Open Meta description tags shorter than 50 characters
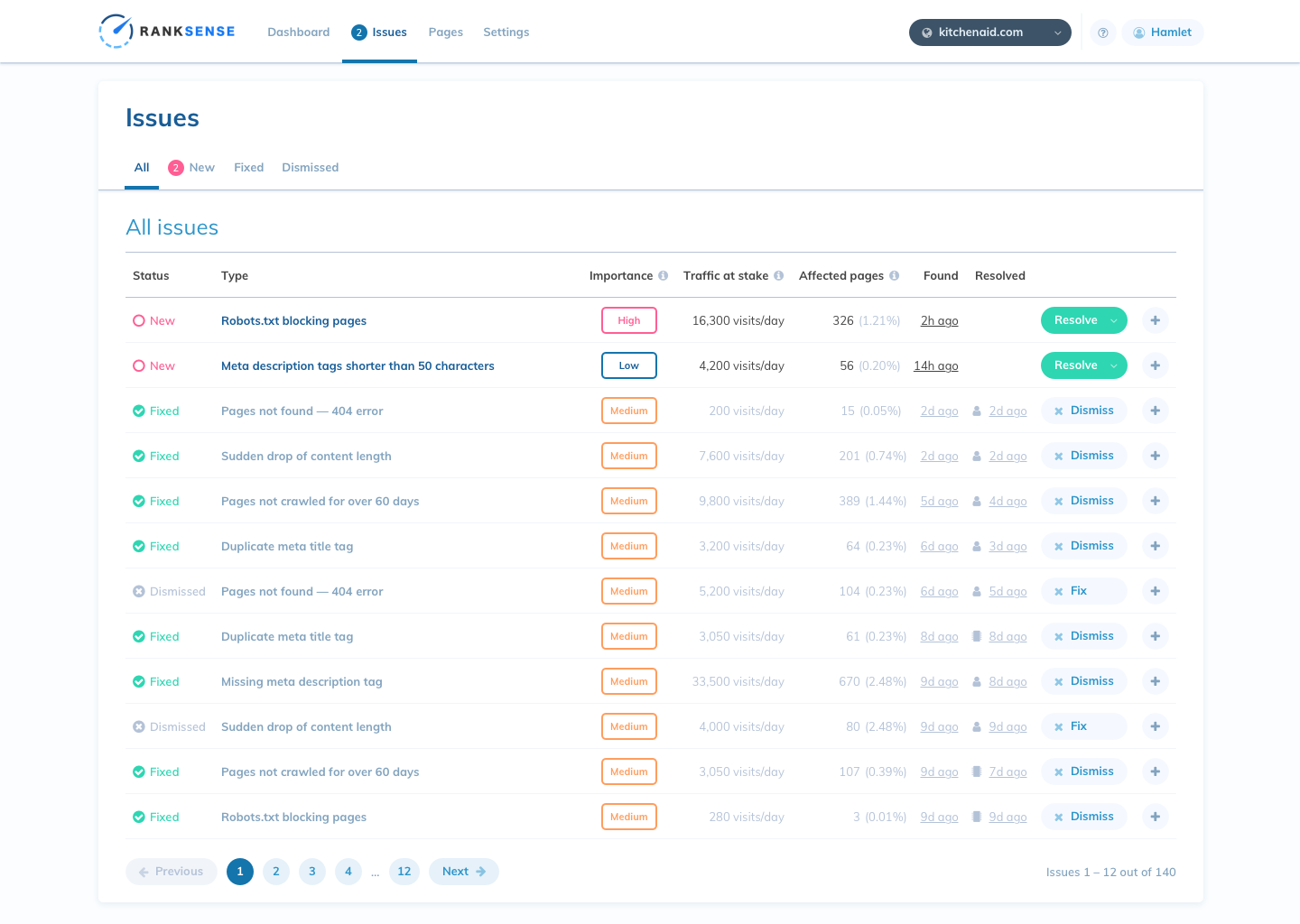Viewport: 1300px width, 924px height. click(x=357, y=366)
